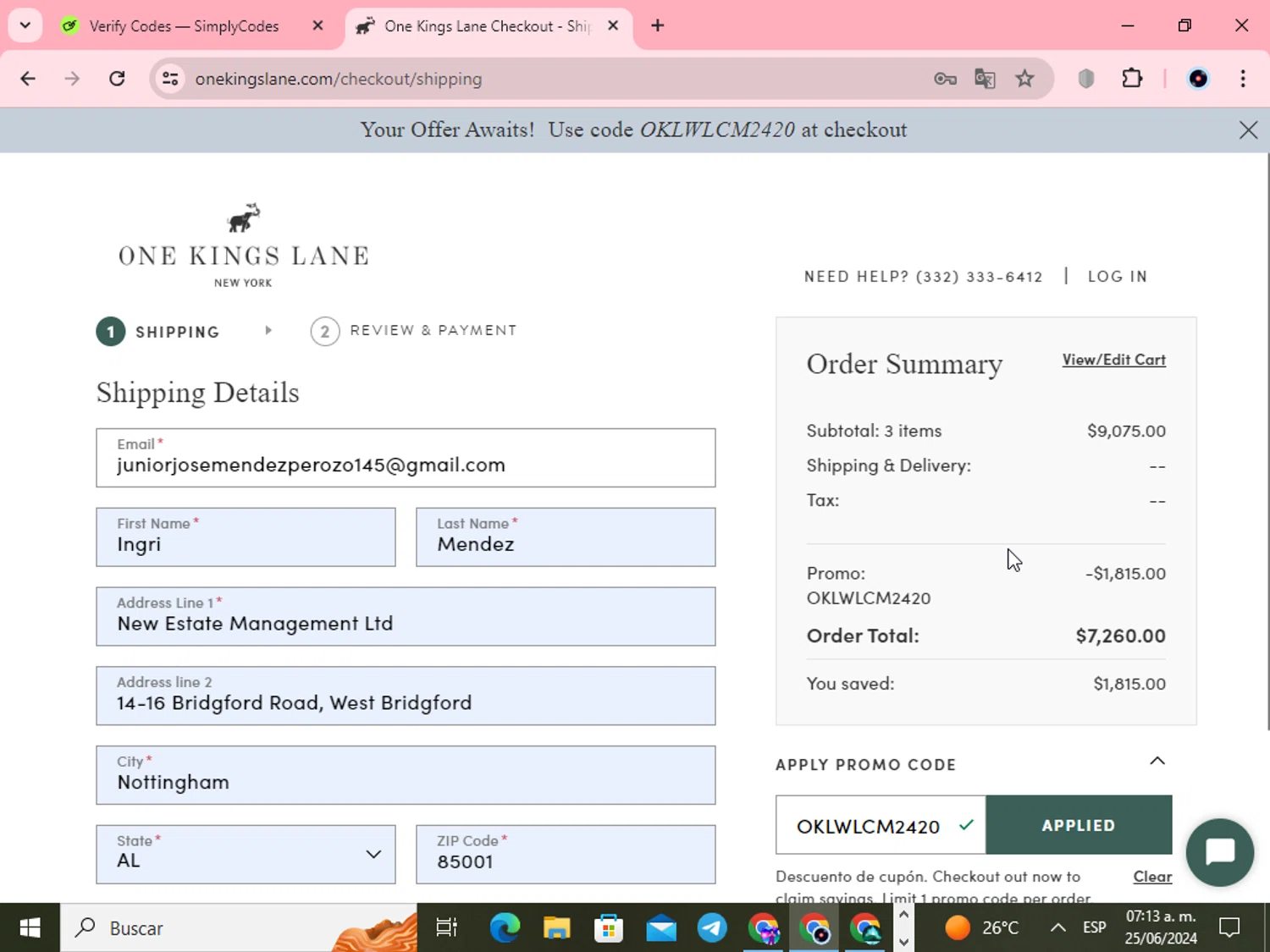This screenshot has height=952, width=1270.
Task: Click the taskbar Buscar search box
Action: pyautogui.click(x=239, y=928)
